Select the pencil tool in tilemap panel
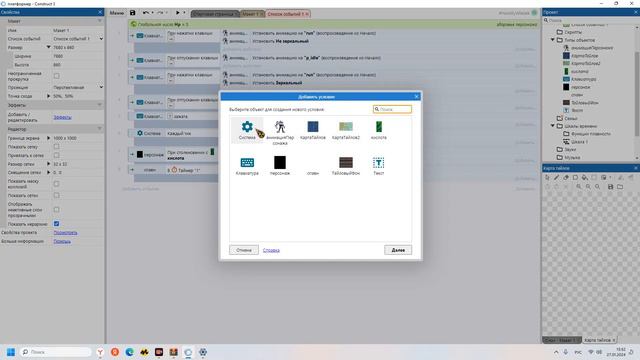This screenshot has height=360, width=640. tap(556, 178)
